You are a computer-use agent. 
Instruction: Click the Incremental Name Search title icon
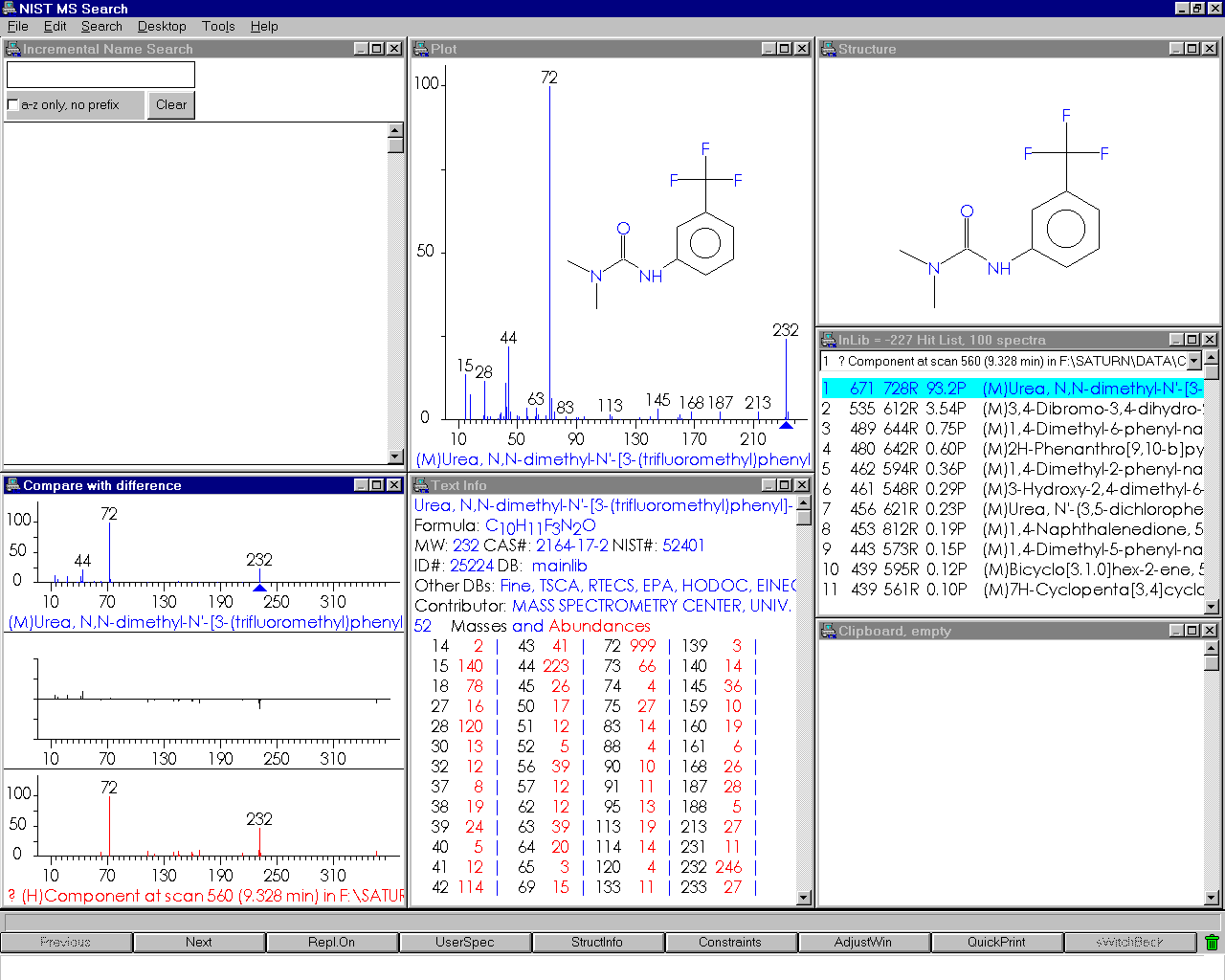13,49
